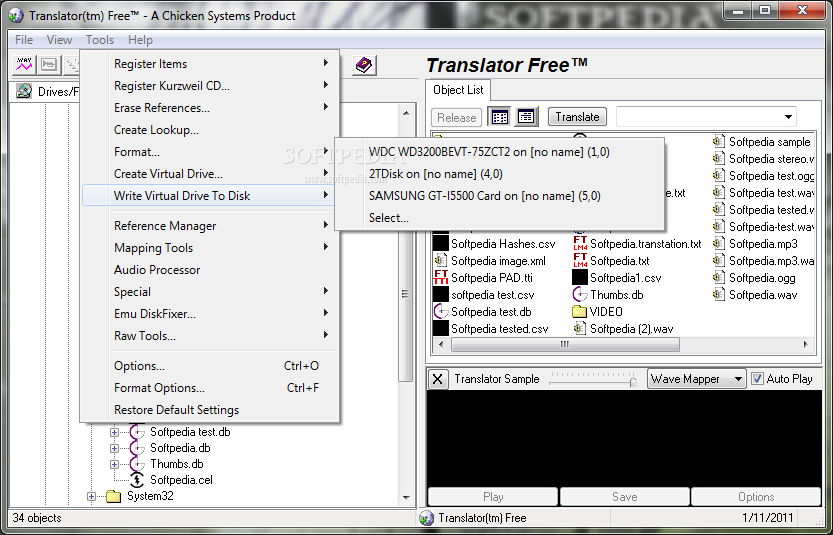Choose Create Lookup from Tools menu
This screenshot has width=833, height=535.
(210, 130)
